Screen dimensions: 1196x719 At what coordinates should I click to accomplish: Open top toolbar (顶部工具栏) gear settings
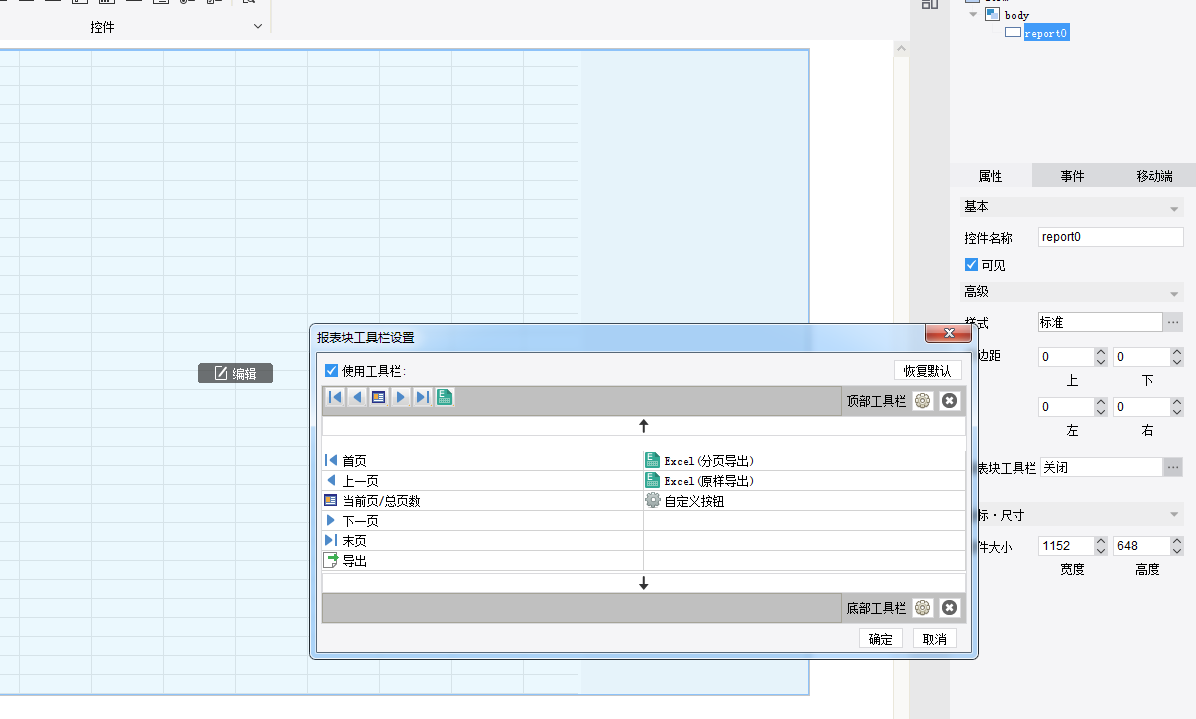pyautogui.click(x=923, y=401)
